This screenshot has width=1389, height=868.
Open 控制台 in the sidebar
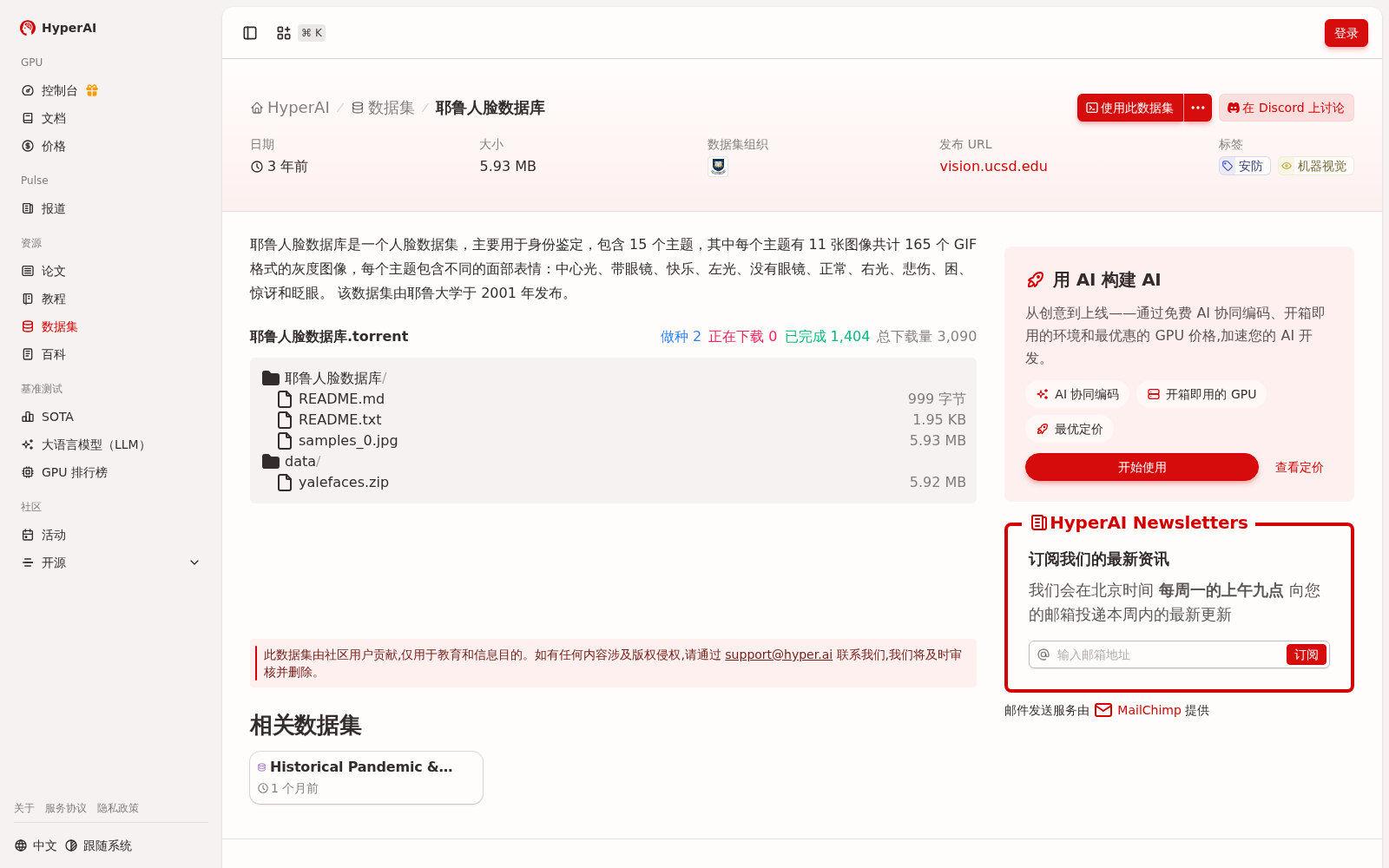tap(59, 90)
